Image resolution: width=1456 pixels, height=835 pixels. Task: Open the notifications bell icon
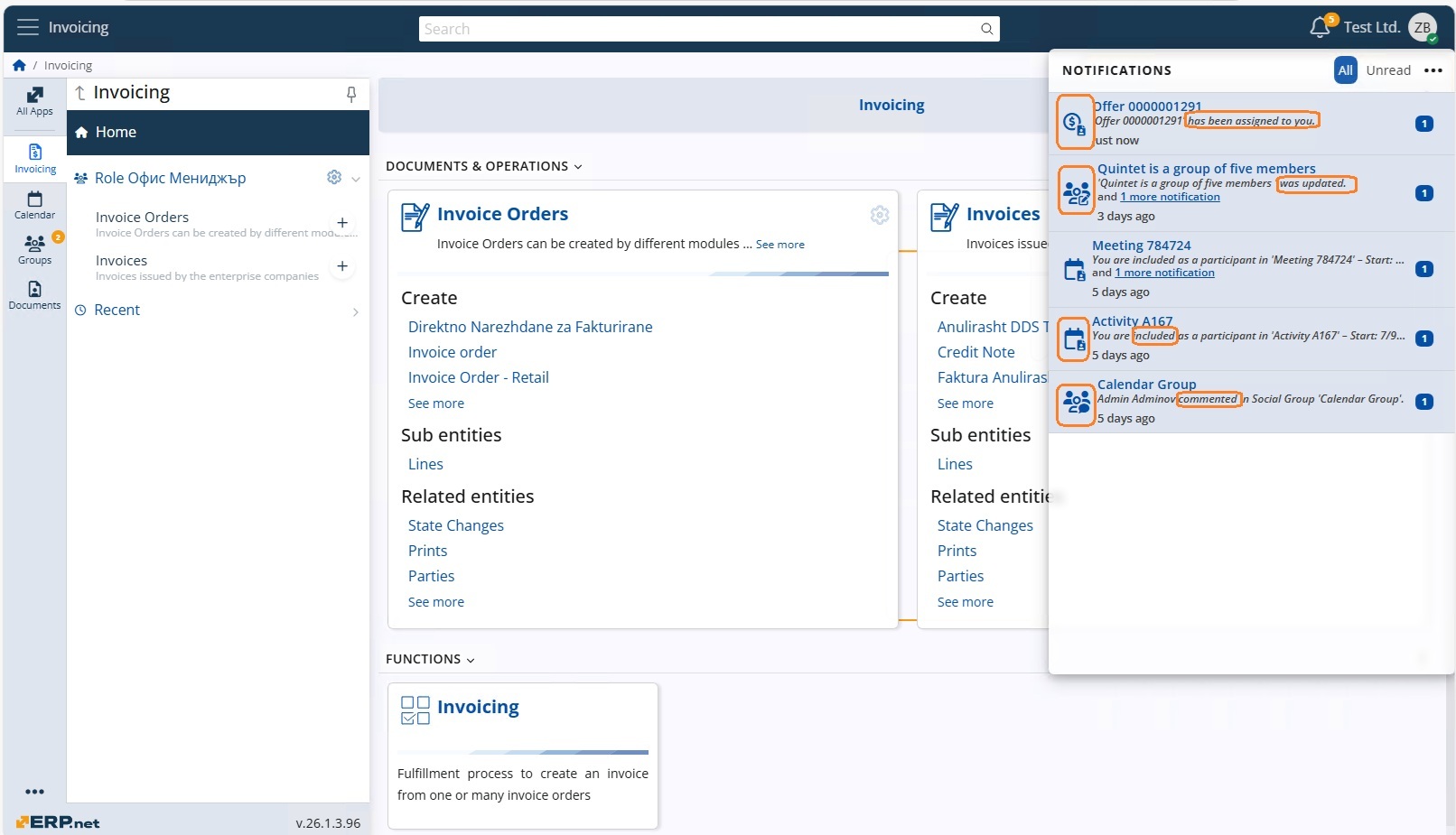click(1320, 28)
